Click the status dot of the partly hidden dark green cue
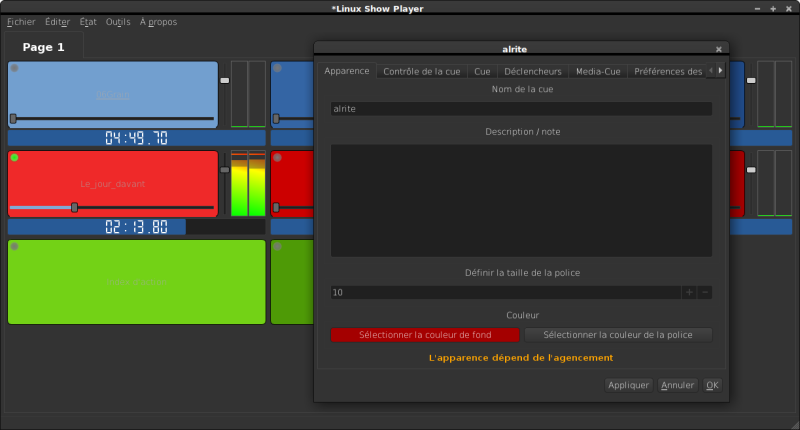Screen dimensions: 800x430 coord(278,247)
